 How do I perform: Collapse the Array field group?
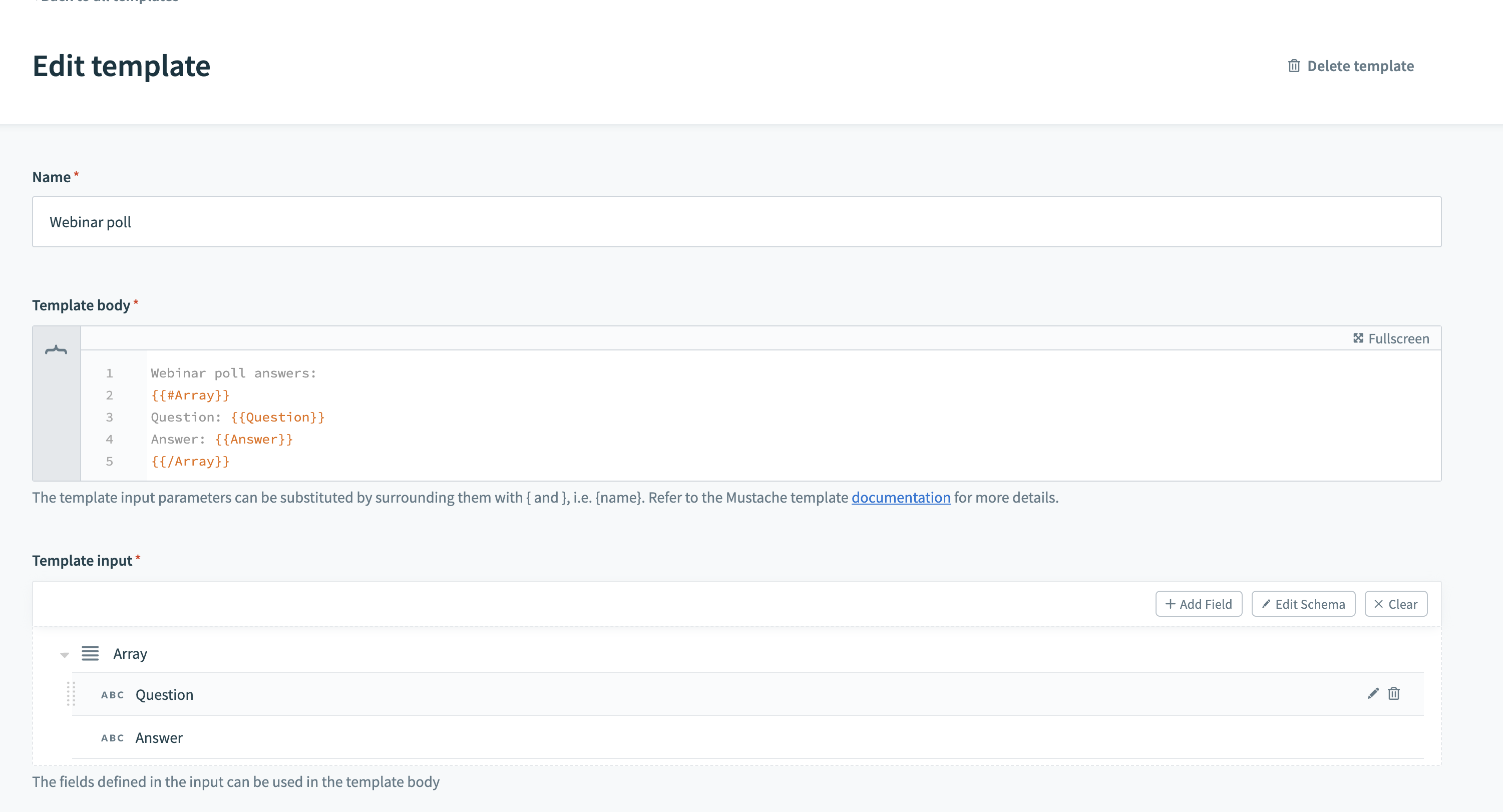tap(64, 654)
